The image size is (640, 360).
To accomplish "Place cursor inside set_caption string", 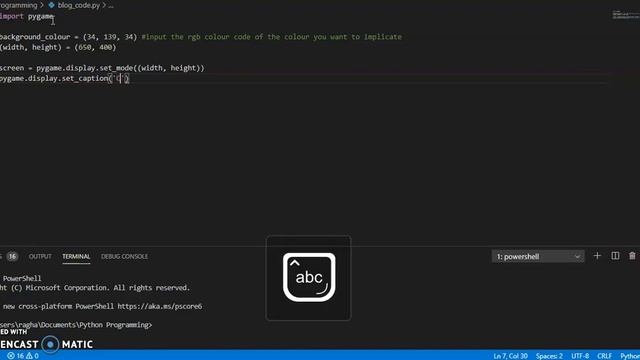I will (x=120, y=78).
